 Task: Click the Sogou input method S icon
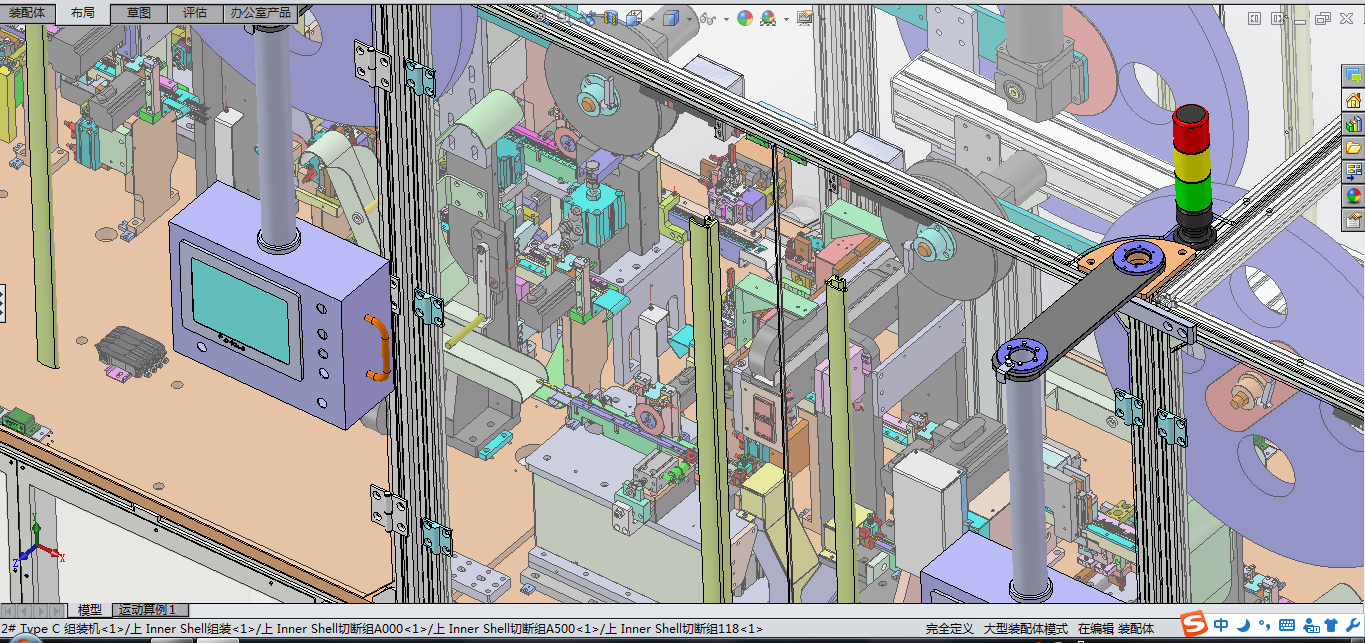click(x=1194, y=625)
